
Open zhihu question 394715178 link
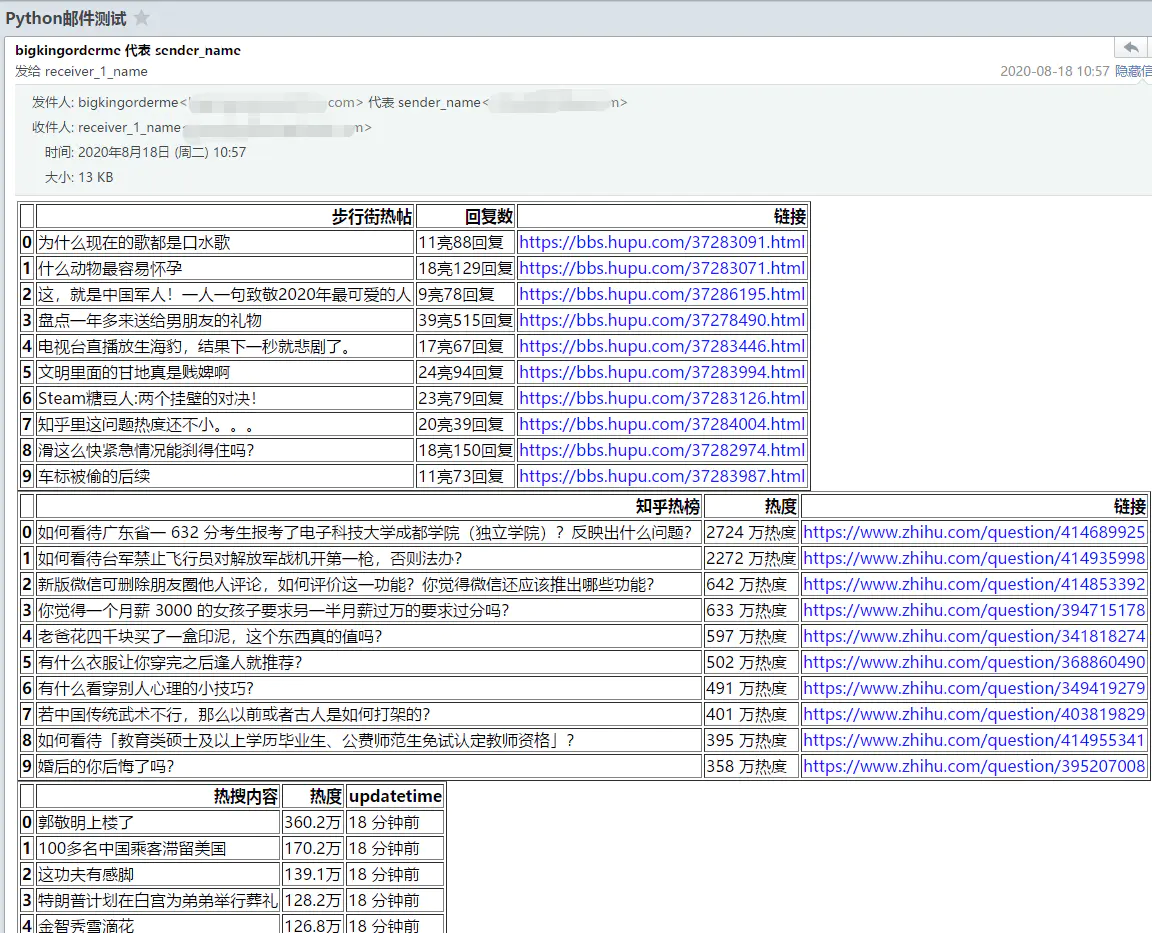tap(974, 610)
